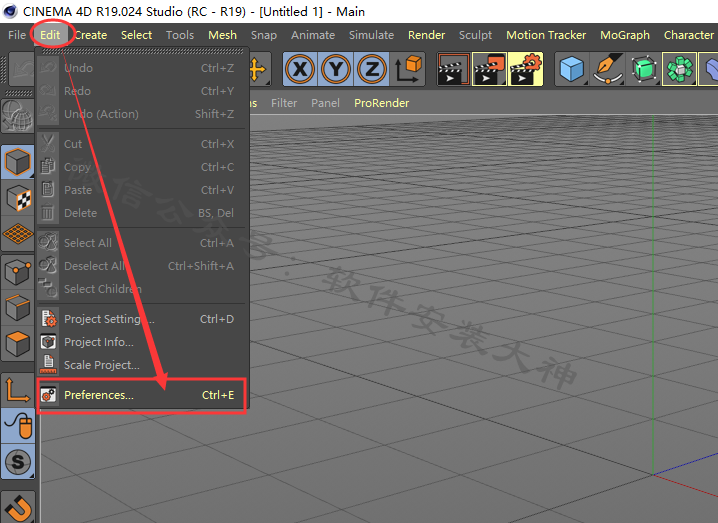The width and height of the screenshot is (718, 523).
Task: Open viewport ProRender menu
Action: click(x=381, y=103)
